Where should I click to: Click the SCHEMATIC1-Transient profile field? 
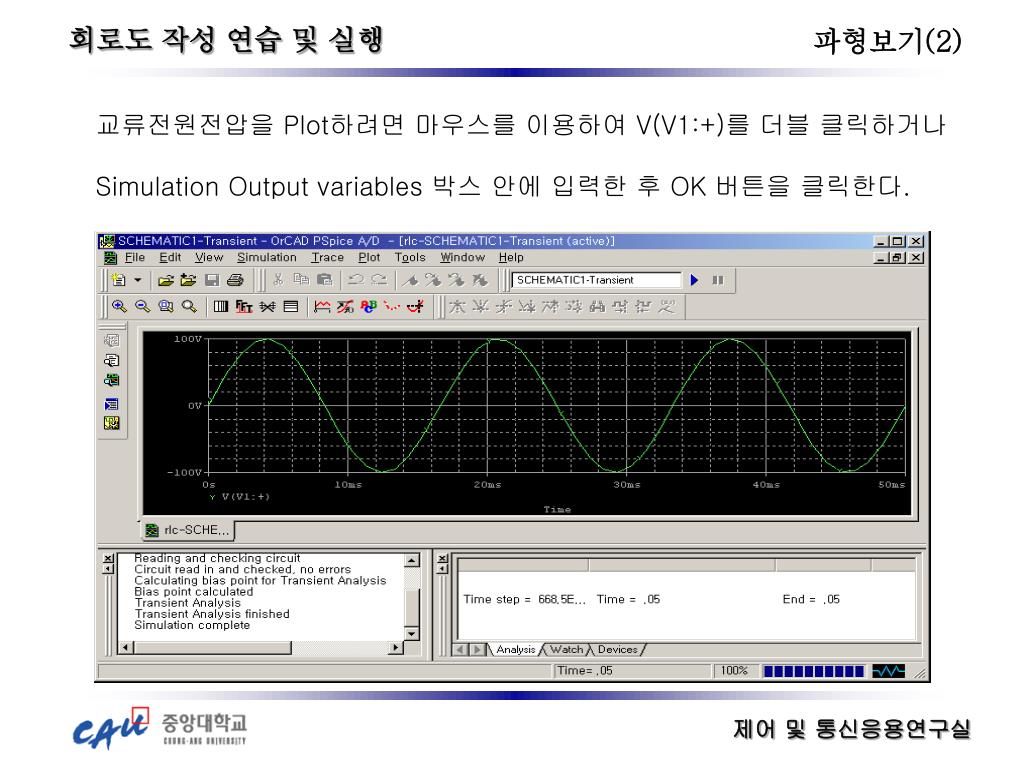tap(596, 280)
